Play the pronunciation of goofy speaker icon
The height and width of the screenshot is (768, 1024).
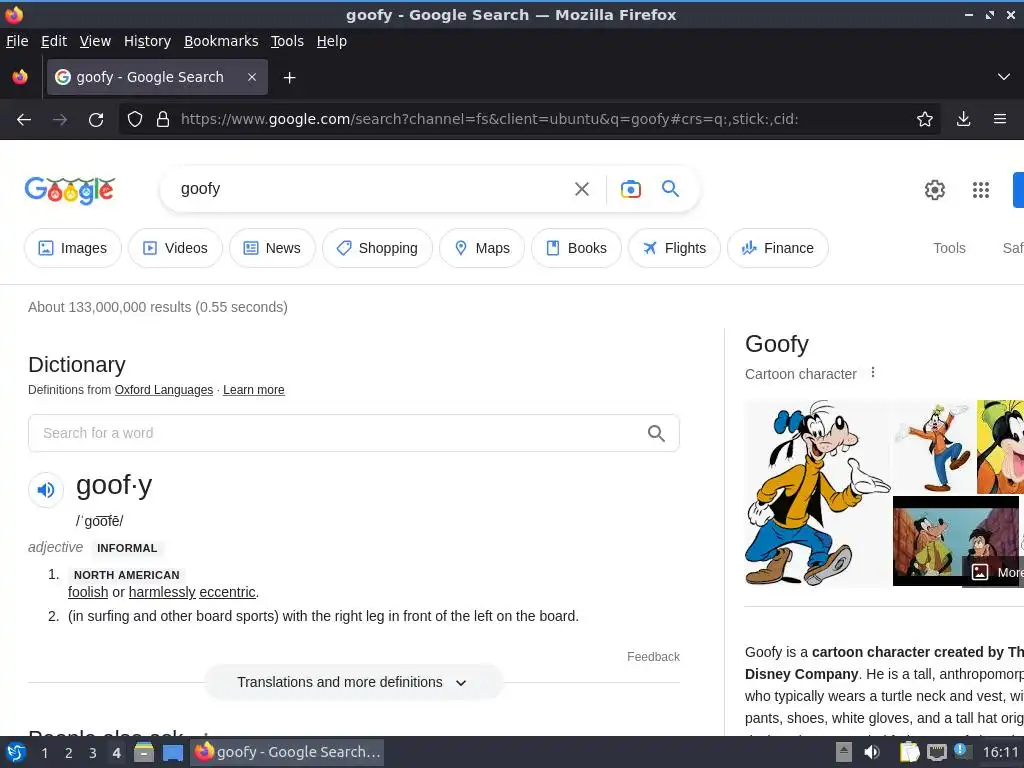tap(46, 490)
